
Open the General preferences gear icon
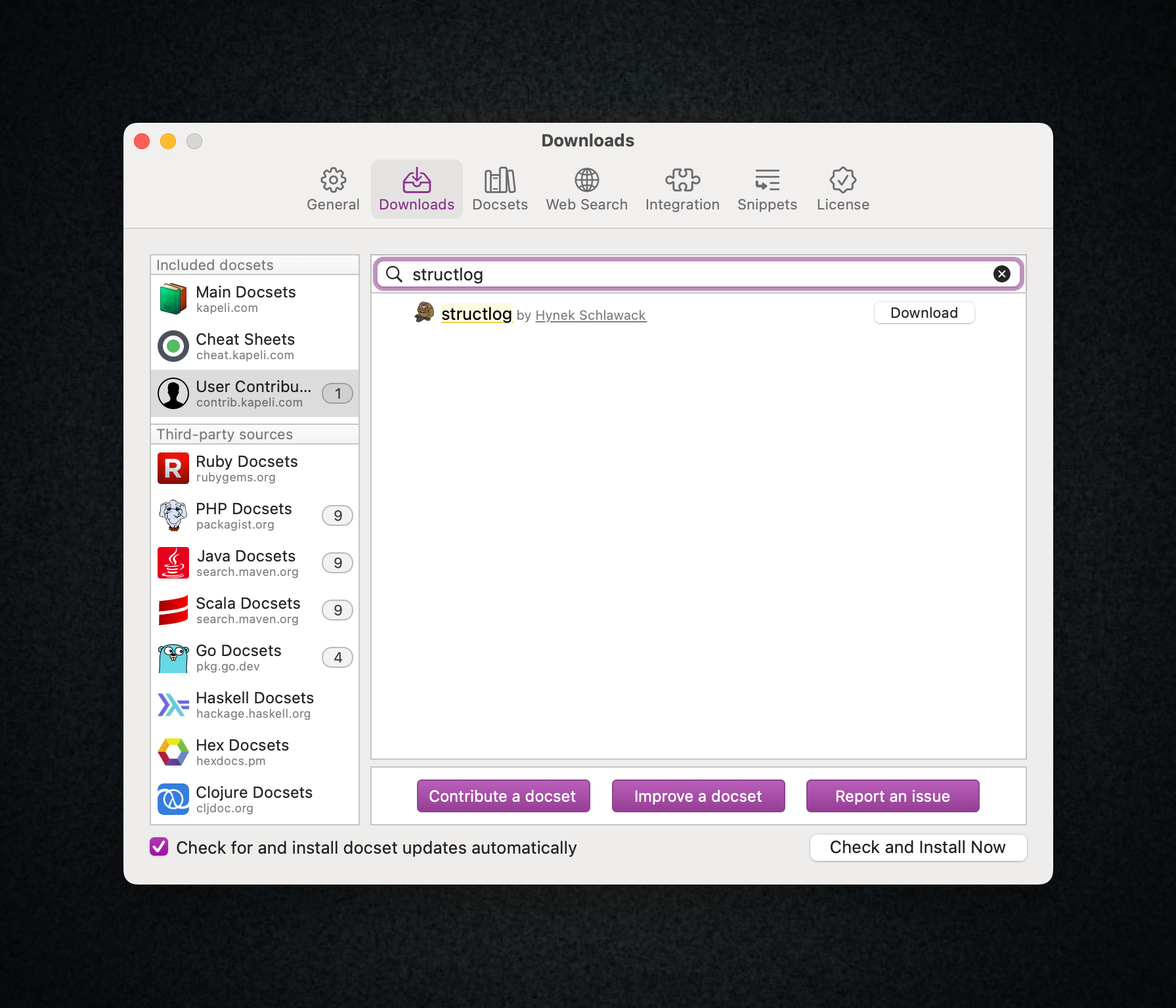click(333, 180)
